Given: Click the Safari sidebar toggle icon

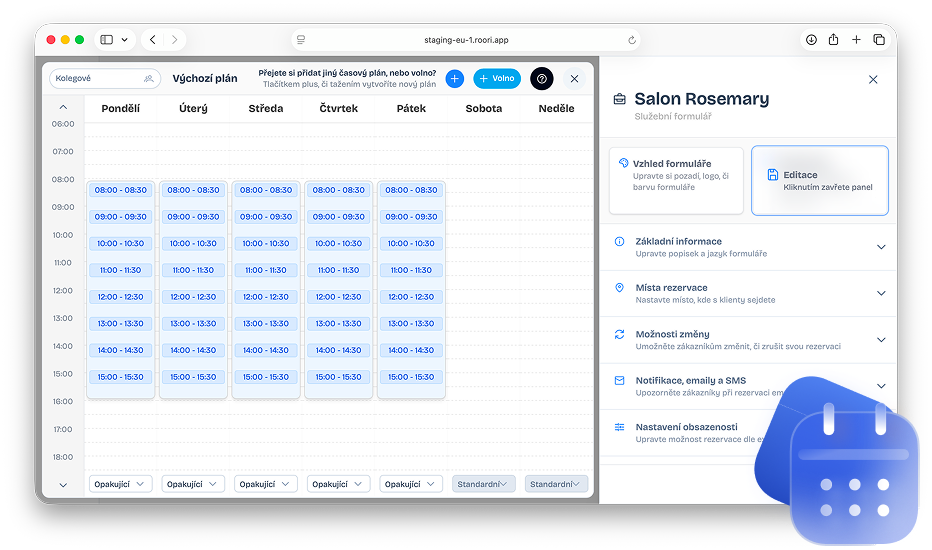Looking at the screenshot, I should pos(107,40).
